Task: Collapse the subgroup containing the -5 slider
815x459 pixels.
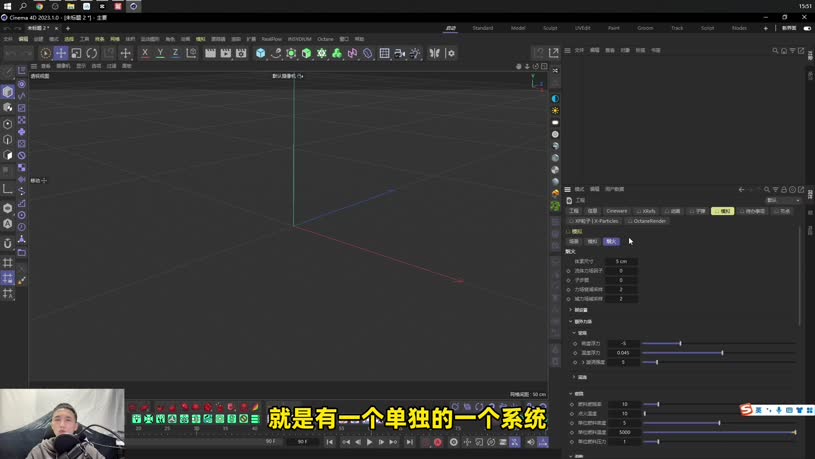Action: [574, 333]
